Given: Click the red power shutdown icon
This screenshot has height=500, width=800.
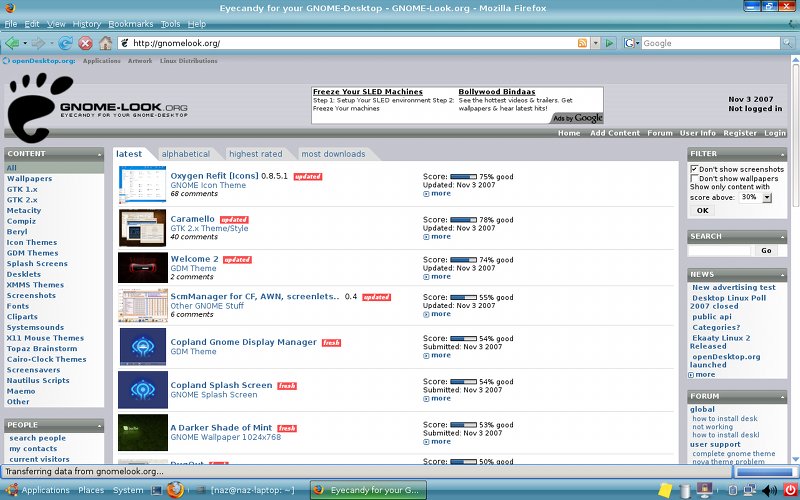Looking at the screenshot, I should 790,490.
